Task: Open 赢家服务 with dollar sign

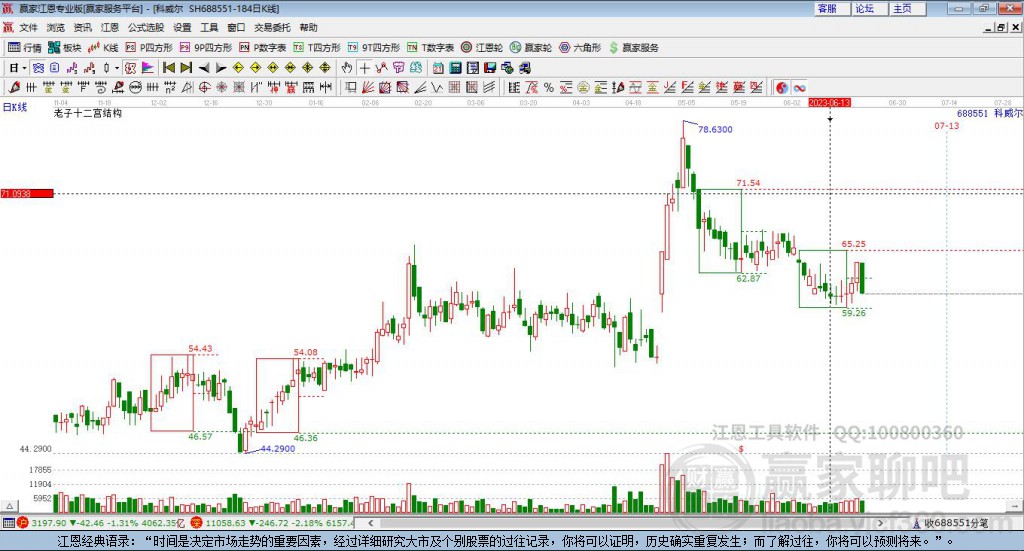Action: coord(633,48)
